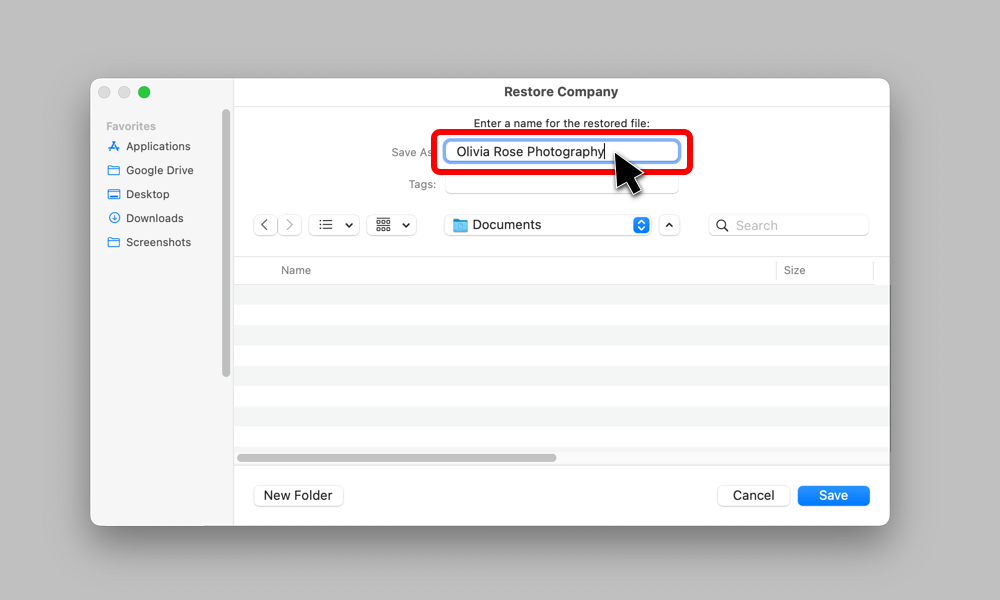The image size is (1000, 600).
Task: Open Applications in the sidebar
Action: pos(158,146)
